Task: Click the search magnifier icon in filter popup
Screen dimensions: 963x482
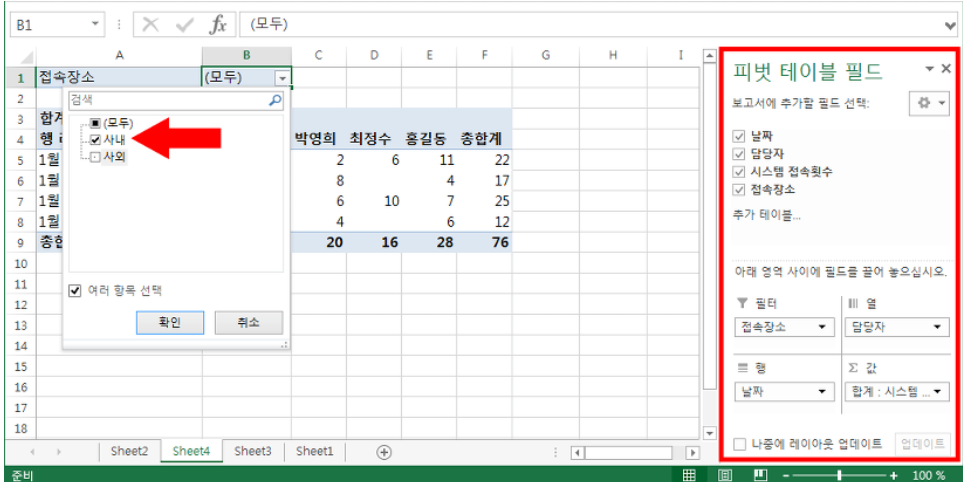Action: (x=275, y=100)
